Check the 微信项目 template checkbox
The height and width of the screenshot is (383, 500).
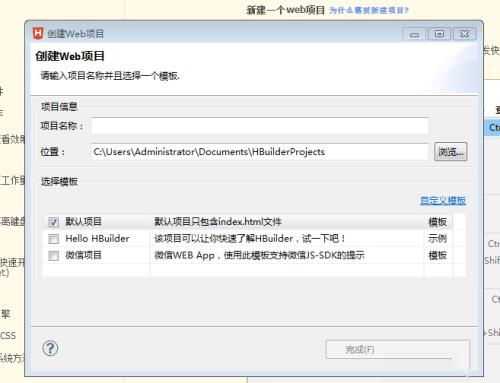pyautogui.click(x=54, y=256)
